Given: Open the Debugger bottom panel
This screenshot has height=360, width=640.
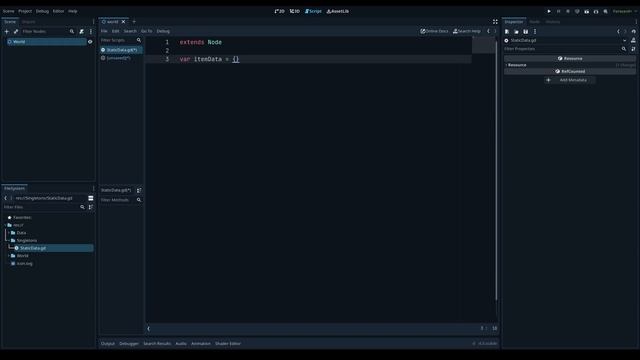Looking at the screenshot, I should [129, 344].
